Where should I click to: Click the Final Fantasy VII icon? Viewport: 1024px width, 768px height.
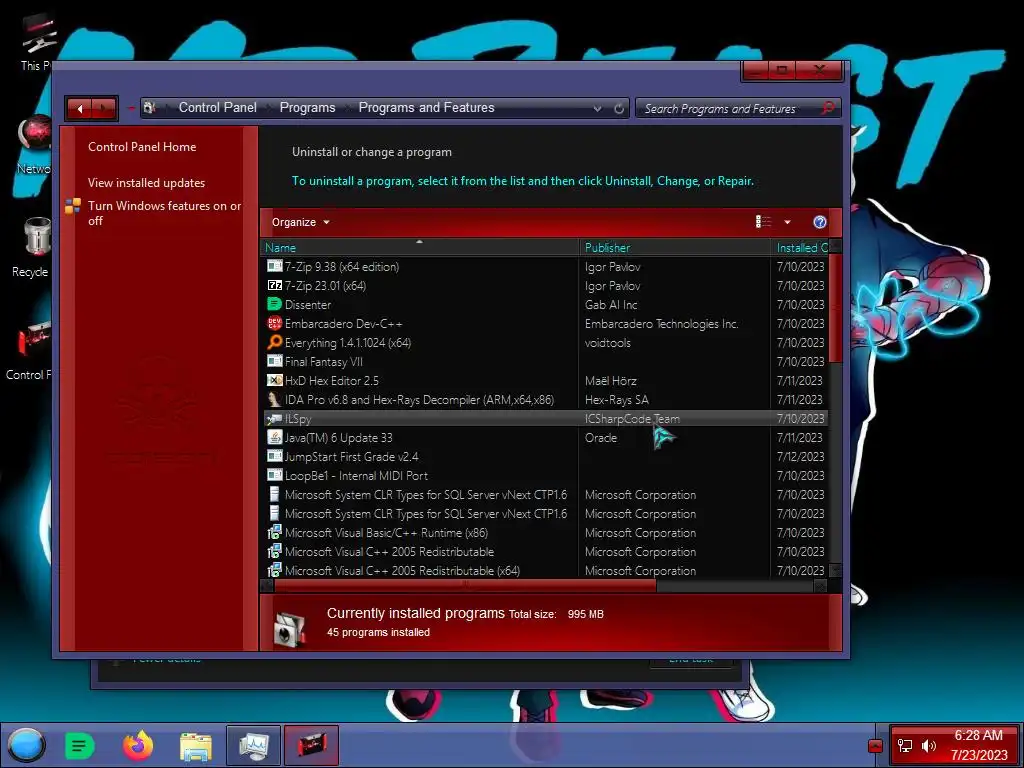[274, 361]
